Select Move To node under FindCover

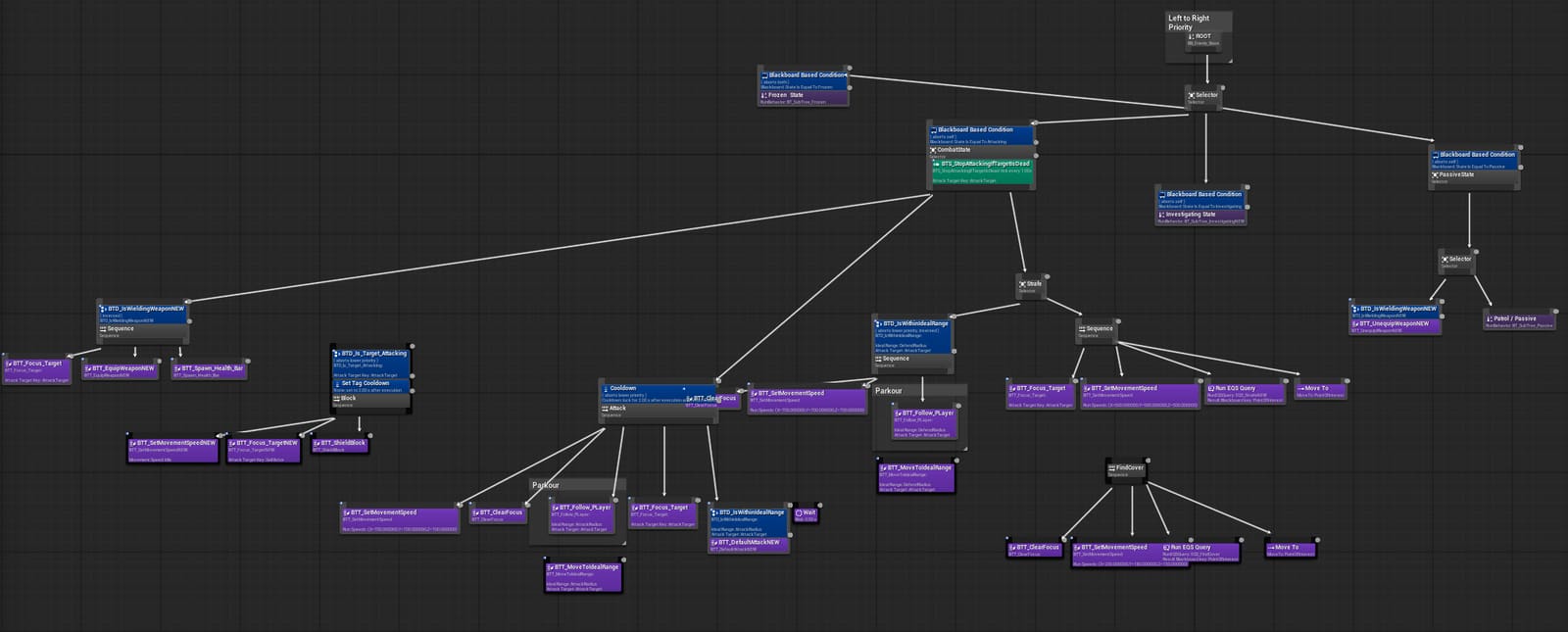pyautogui.click(x=1290, y=550)
